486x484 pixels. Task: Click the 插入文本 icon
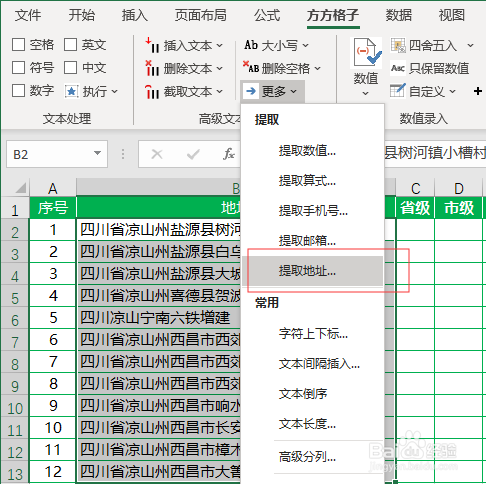(x=152, y=45)
